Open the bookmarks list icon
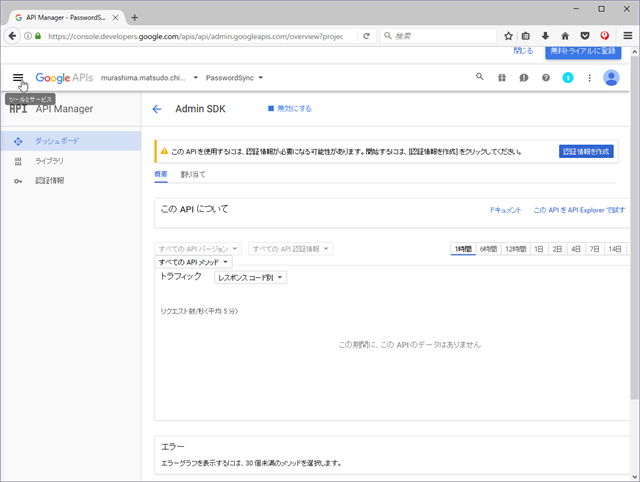This screenshot has height=482, width=640. pos(526,36)
